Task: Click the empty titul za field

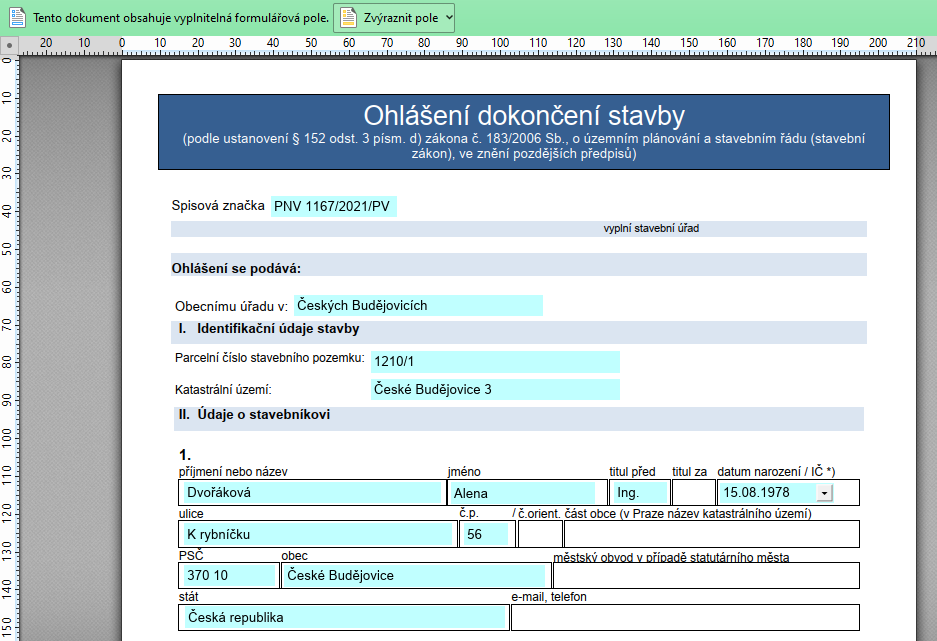Action: pos(693,493)
